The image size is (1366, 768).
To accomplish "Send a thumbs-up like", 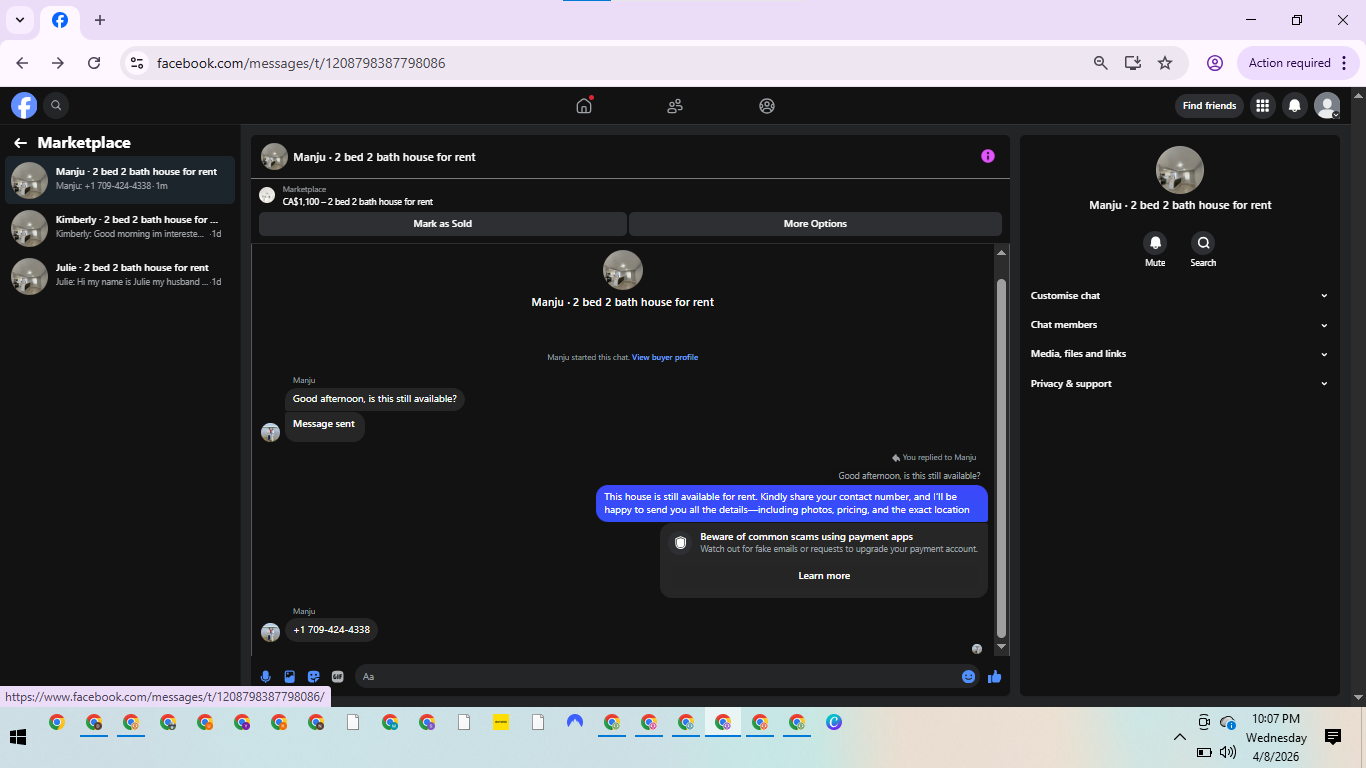I will 994,677.
